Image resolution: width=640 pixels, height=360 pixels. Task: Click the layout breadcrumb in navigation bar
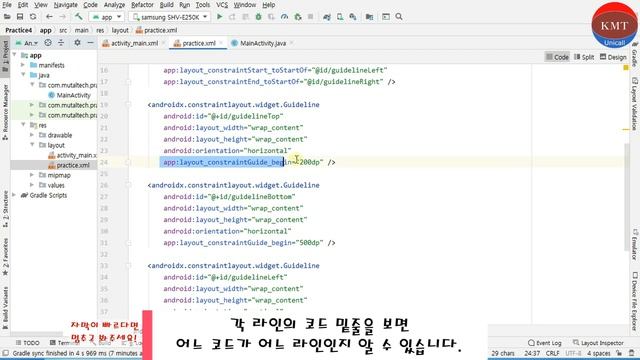[x=120, y=30]
